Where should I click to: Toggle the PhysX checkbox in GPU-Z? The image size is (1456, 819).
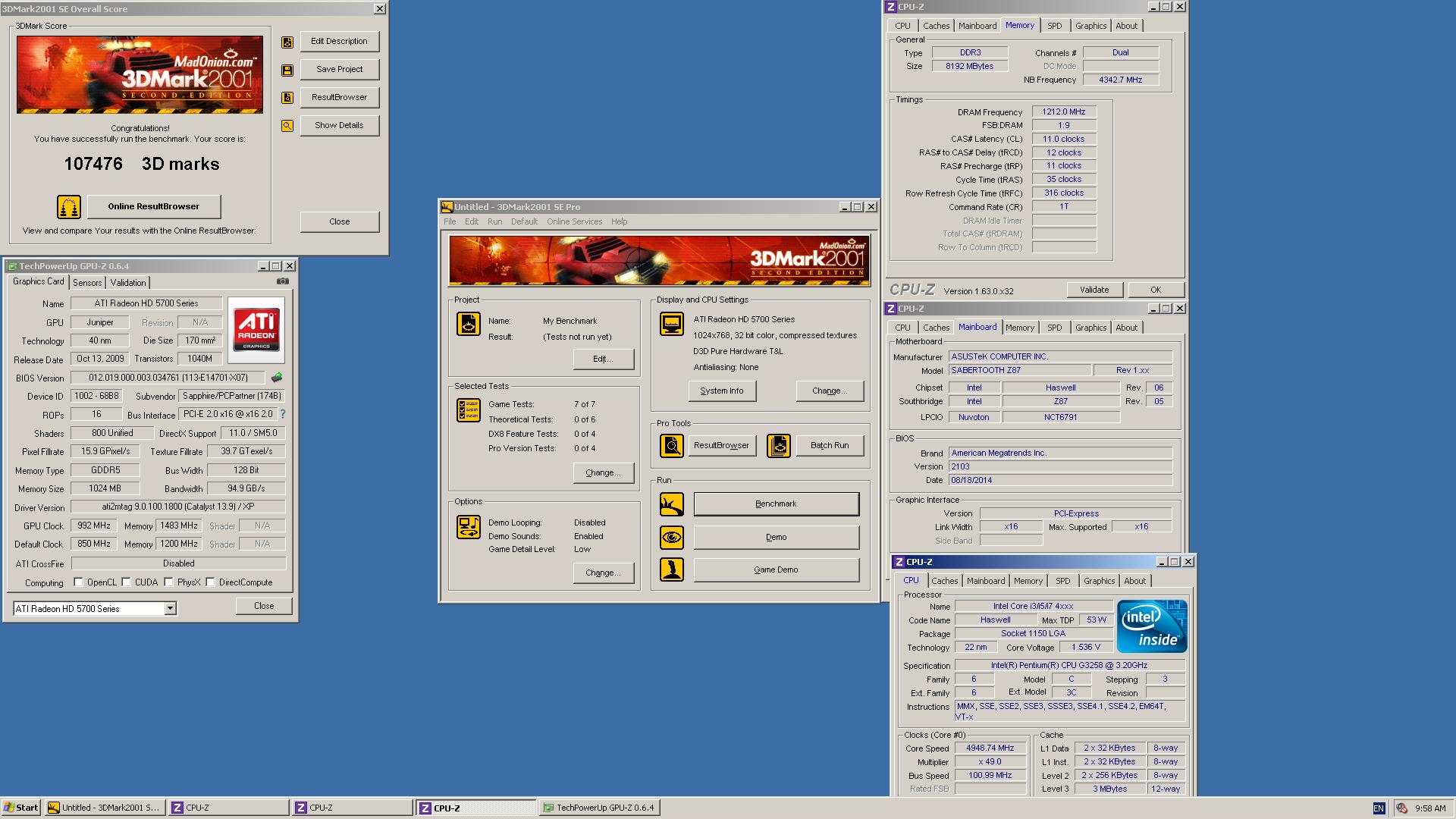pyautogui.click(x=168, y=582)
